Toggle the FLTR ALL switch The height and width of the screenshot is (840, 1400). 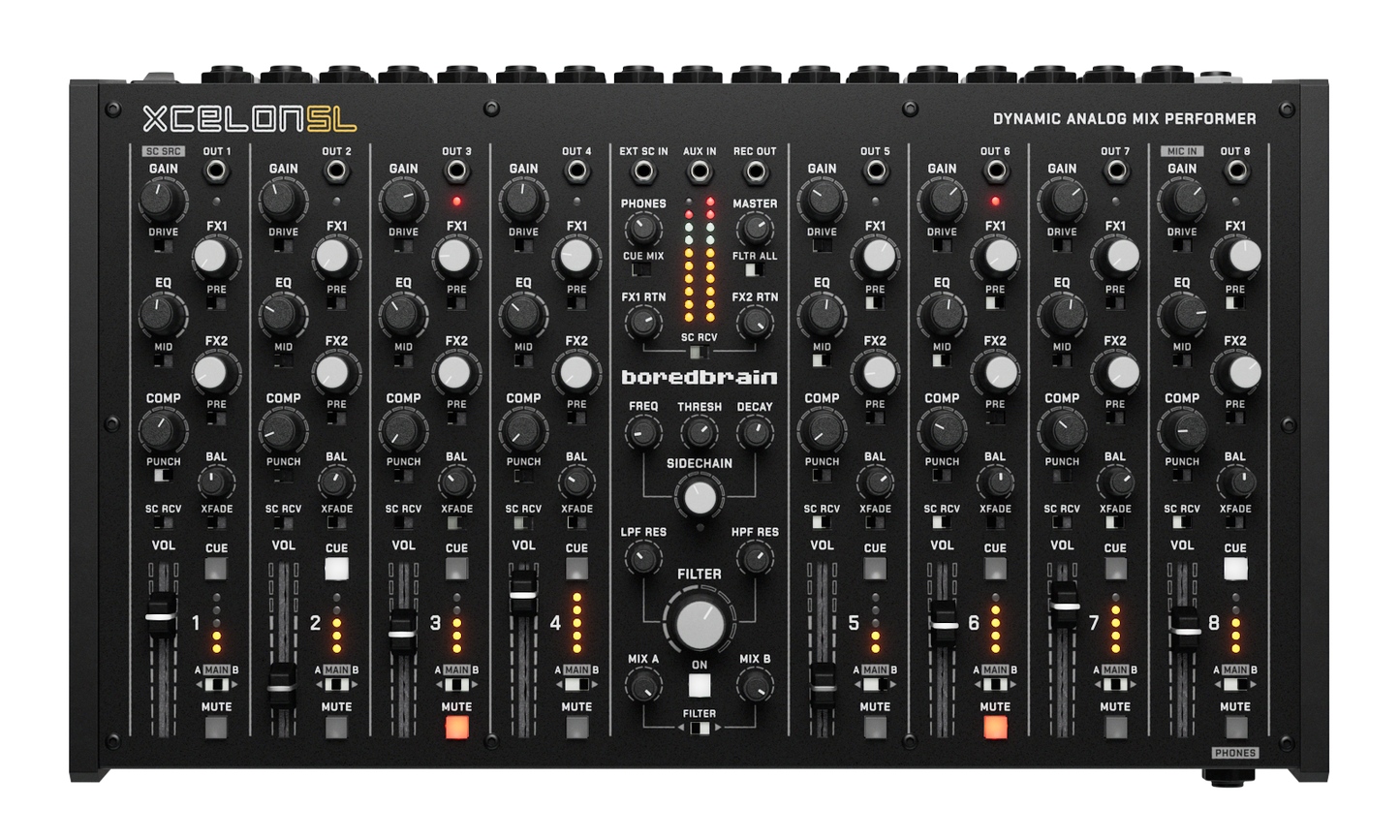755,270
